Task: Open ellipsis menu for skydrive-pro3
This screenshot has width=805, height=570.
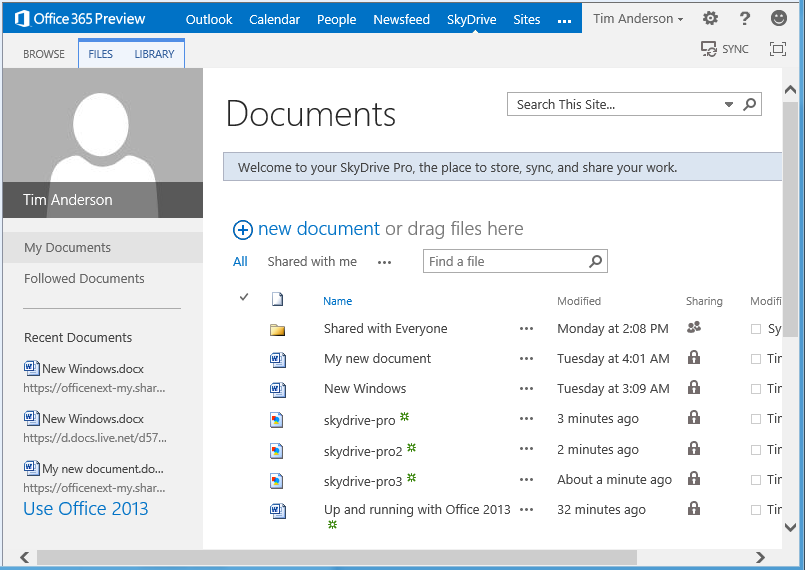Action: click(526, 480)
